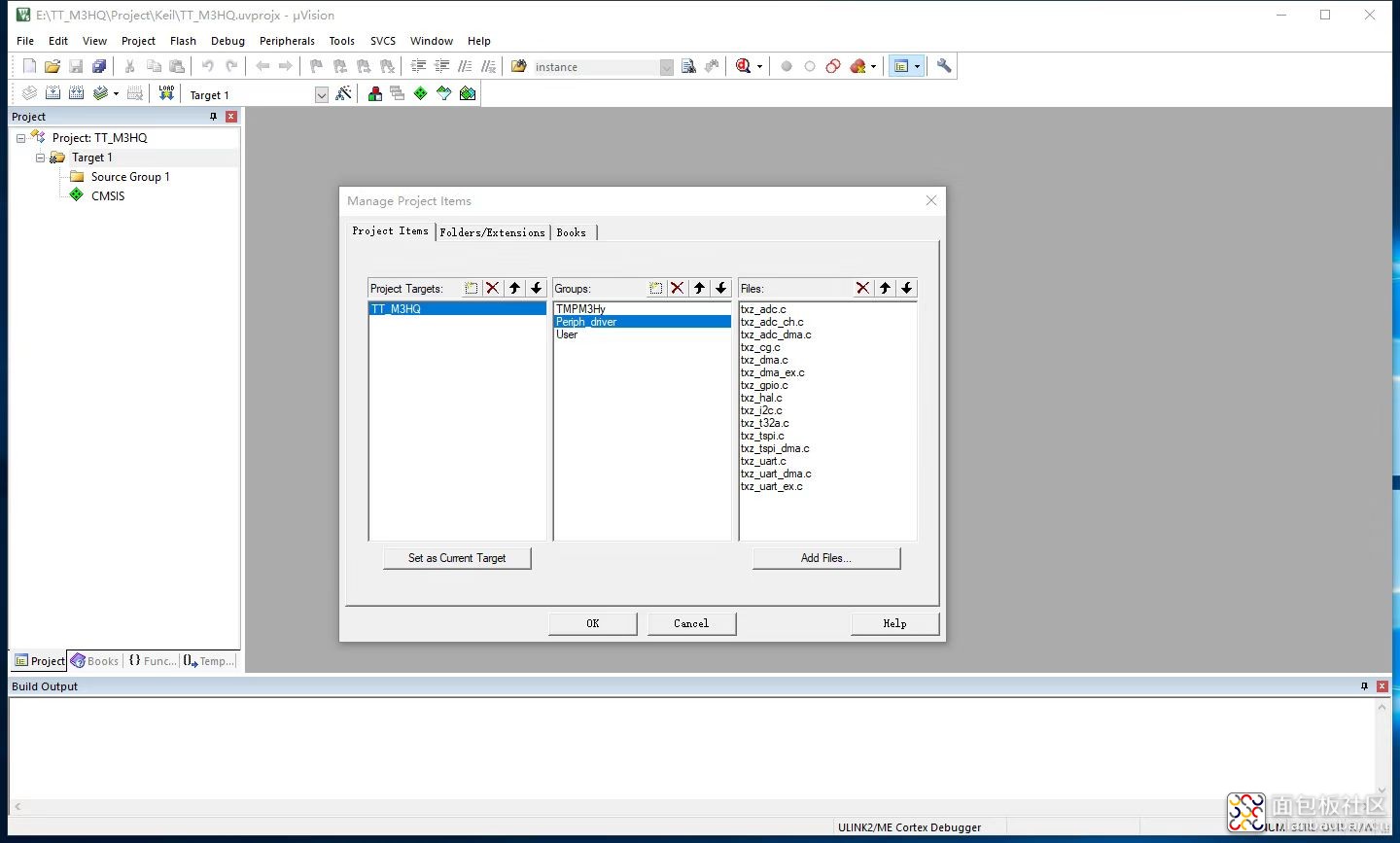Viewport: 1400px width, 843px height.
Task: Move the project target down
Action: [536, 288]
